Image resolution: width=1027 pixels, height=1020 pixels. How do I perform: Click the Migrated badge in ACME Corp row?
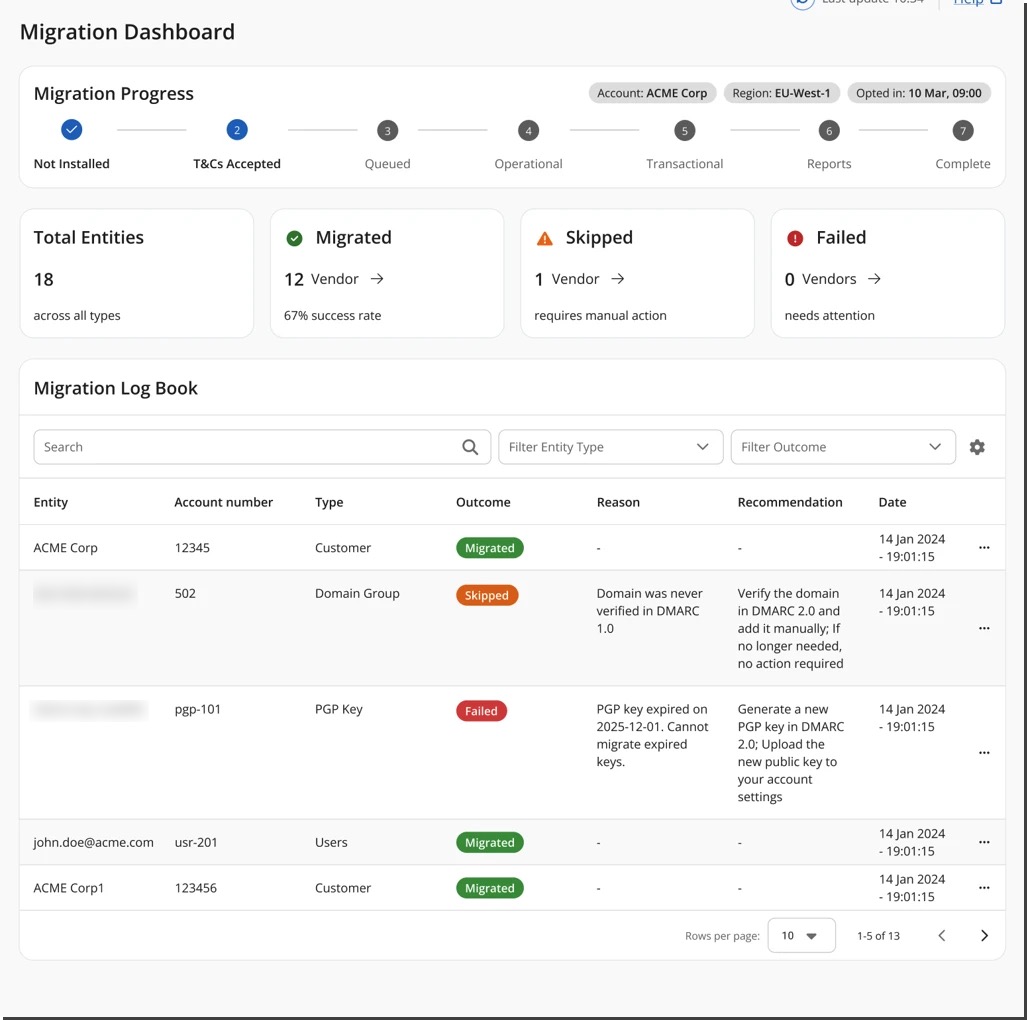(489, 548)
